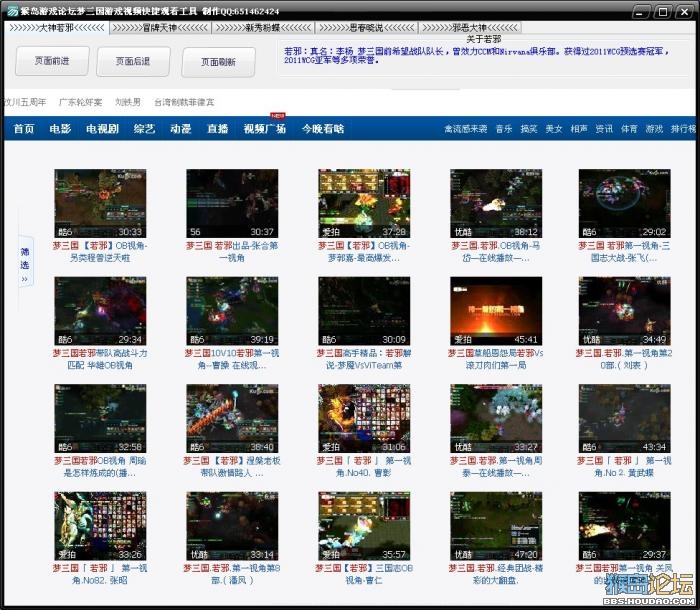Click the 广东轮奸案 hot search link
Image resolution: width=700 pixels, height=610 pixels.
pos(80,102)
